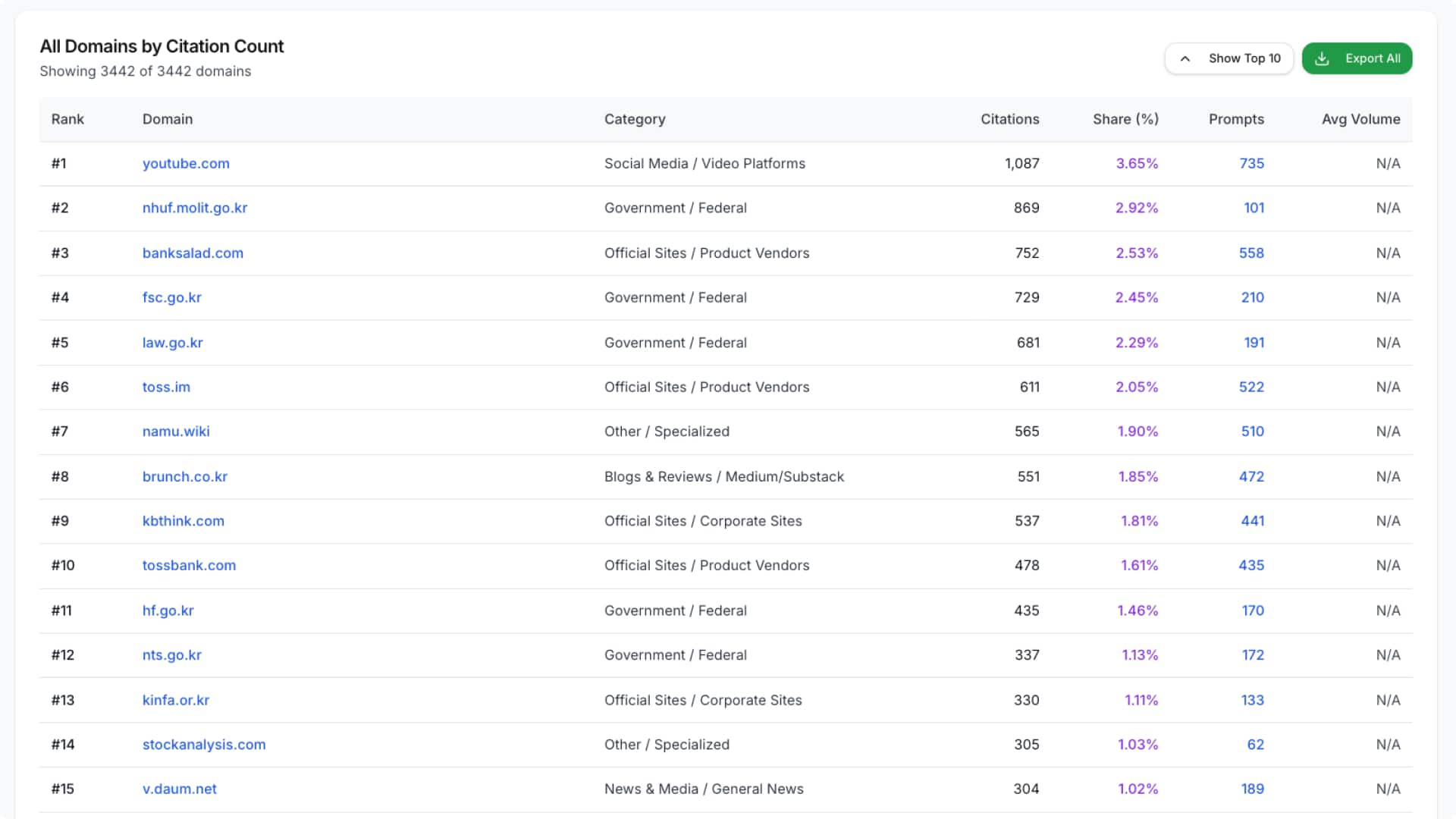Click the 558 prompts value for banksalad.com

click(x=1251, y=253)
